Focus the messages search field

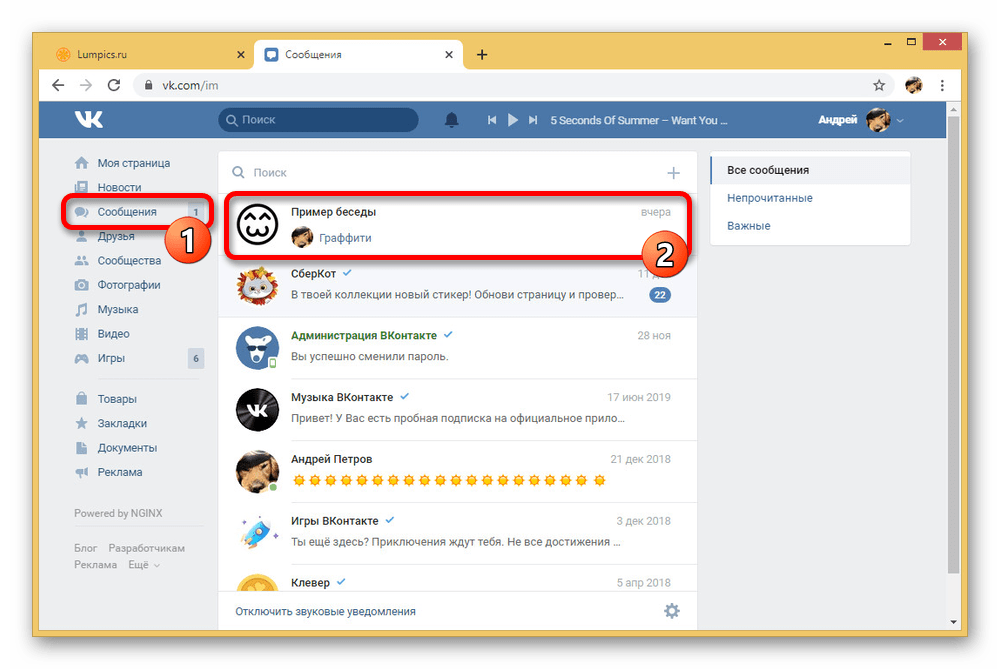coord(446,173)
